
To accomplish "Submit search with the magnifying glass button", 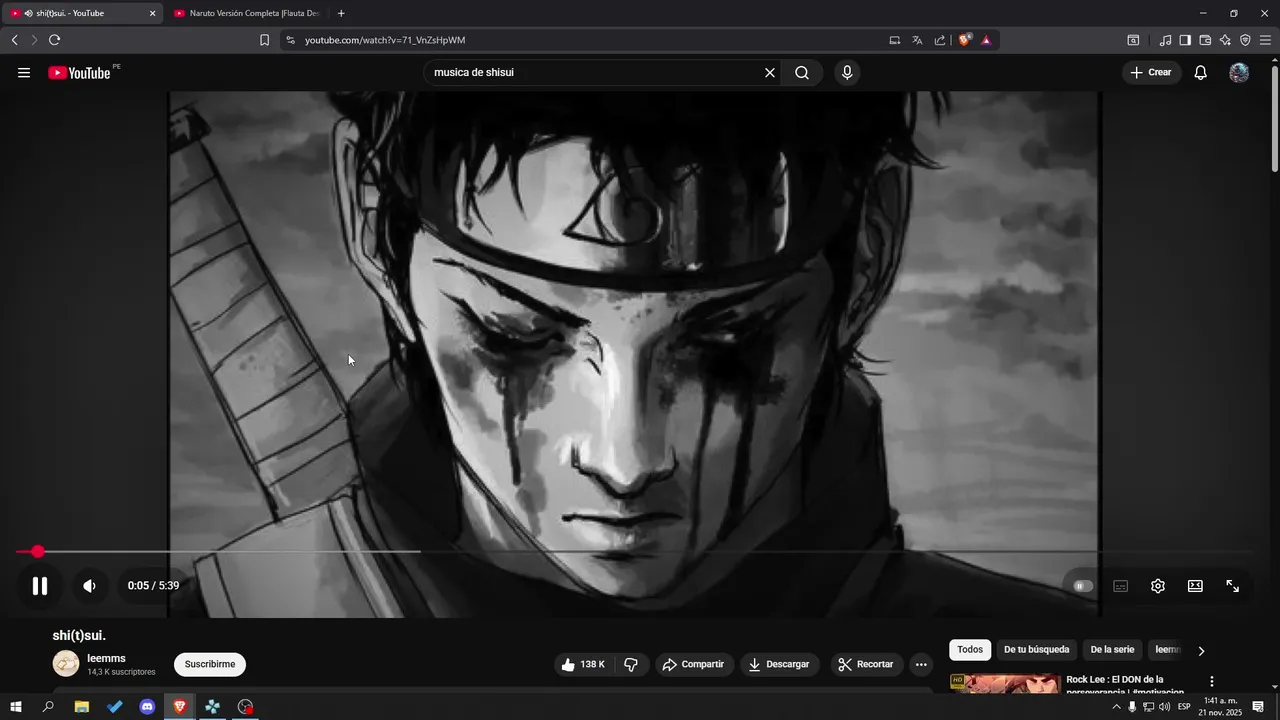I will (x=802, y=72).
